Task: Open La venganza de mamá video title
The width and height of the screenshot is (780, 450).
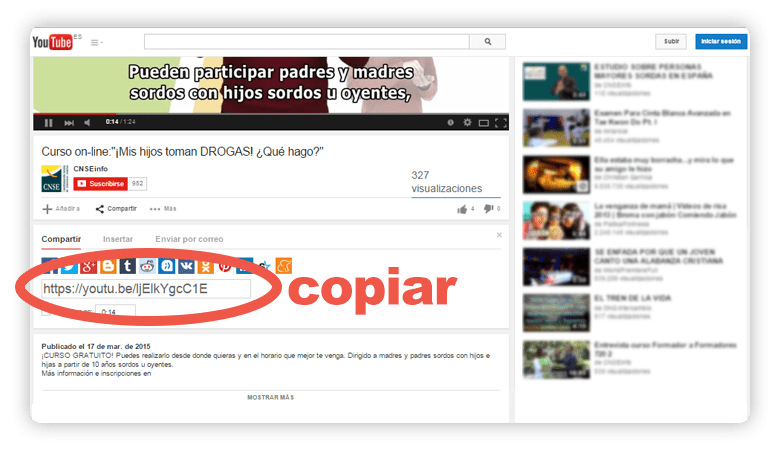Action: [x=665, y=210]
